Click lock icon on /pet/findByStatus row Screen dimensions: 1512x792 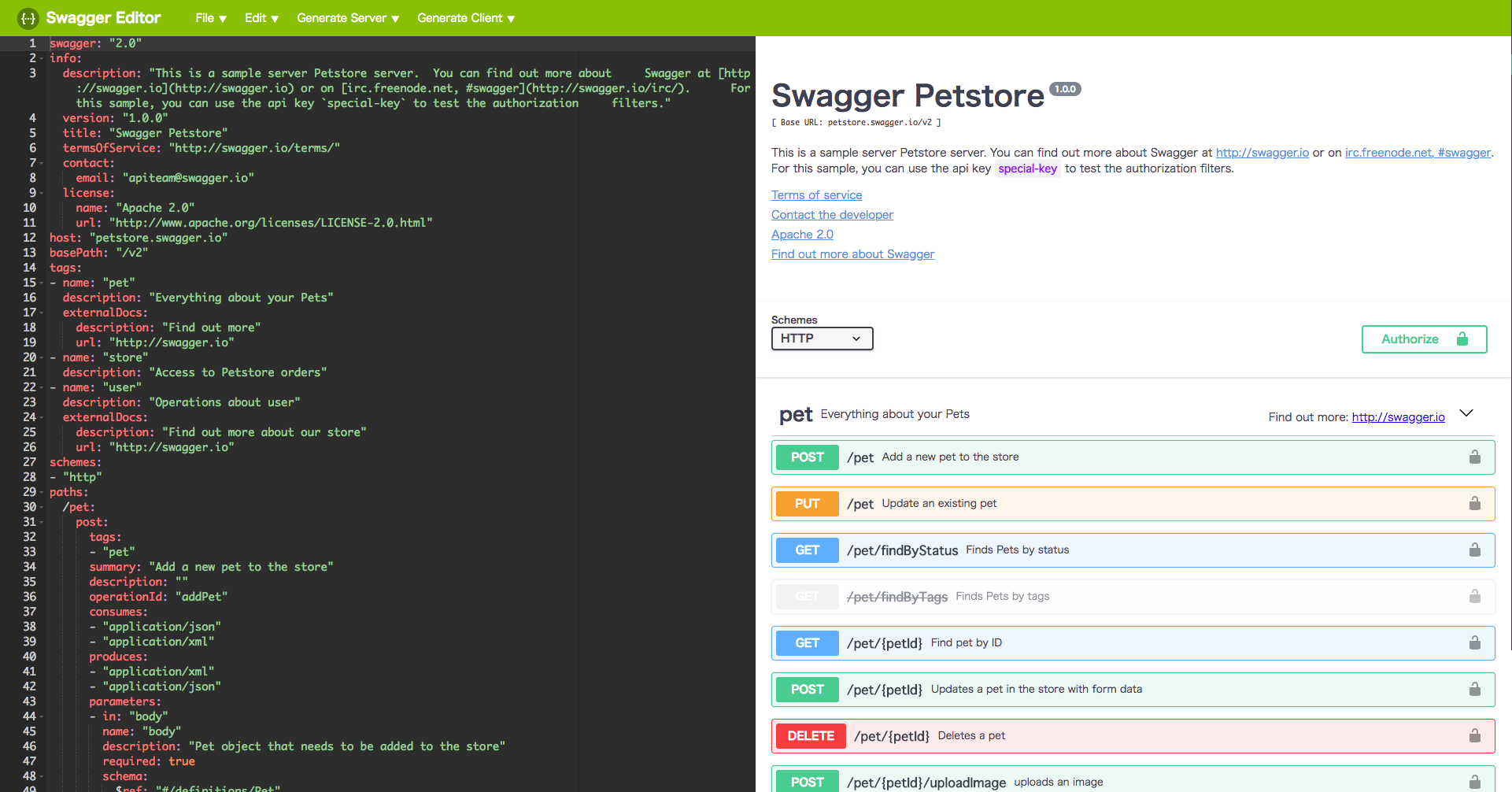point(1475,550)
